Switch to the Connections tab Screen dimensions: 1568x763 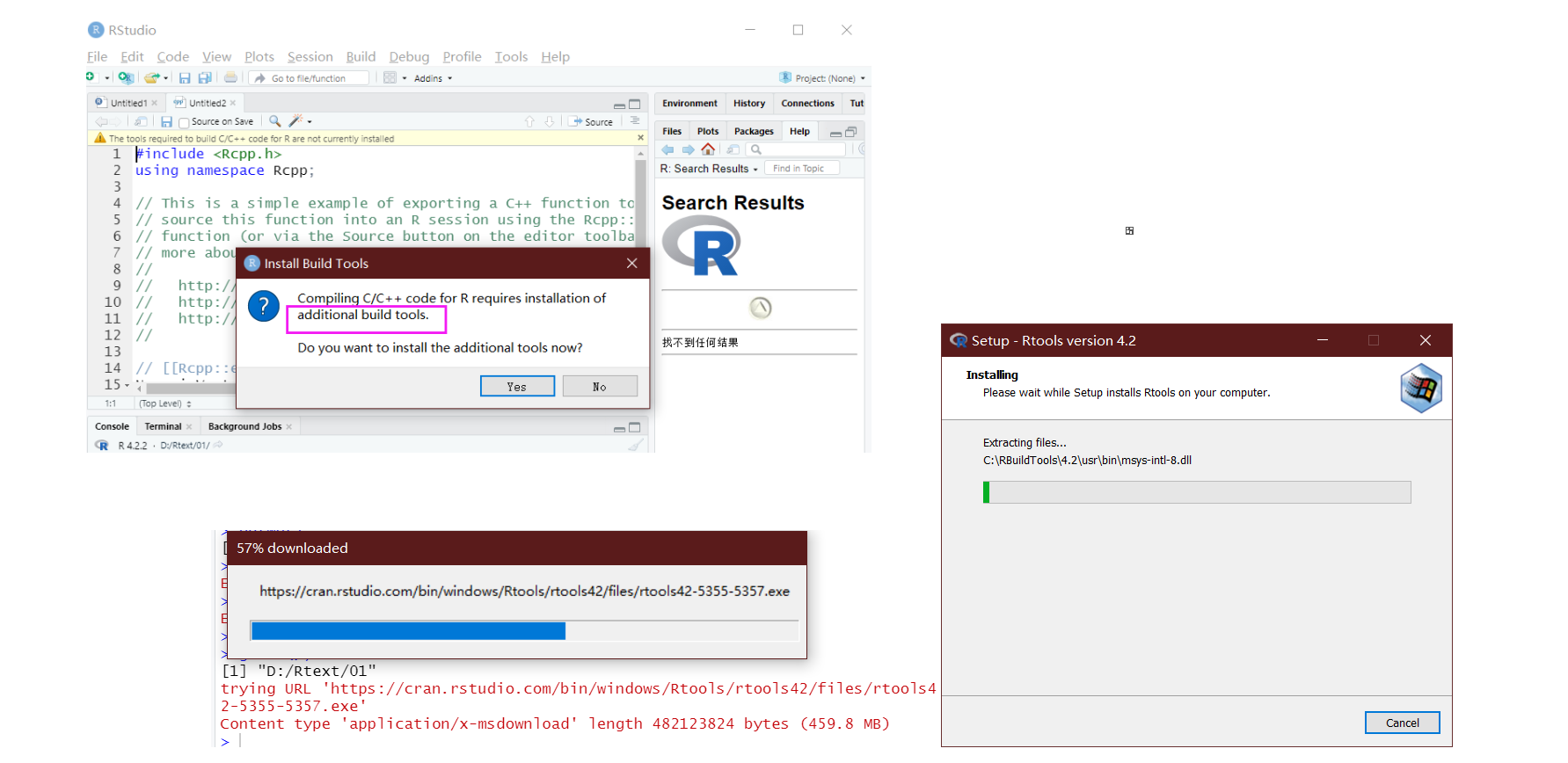807,104
